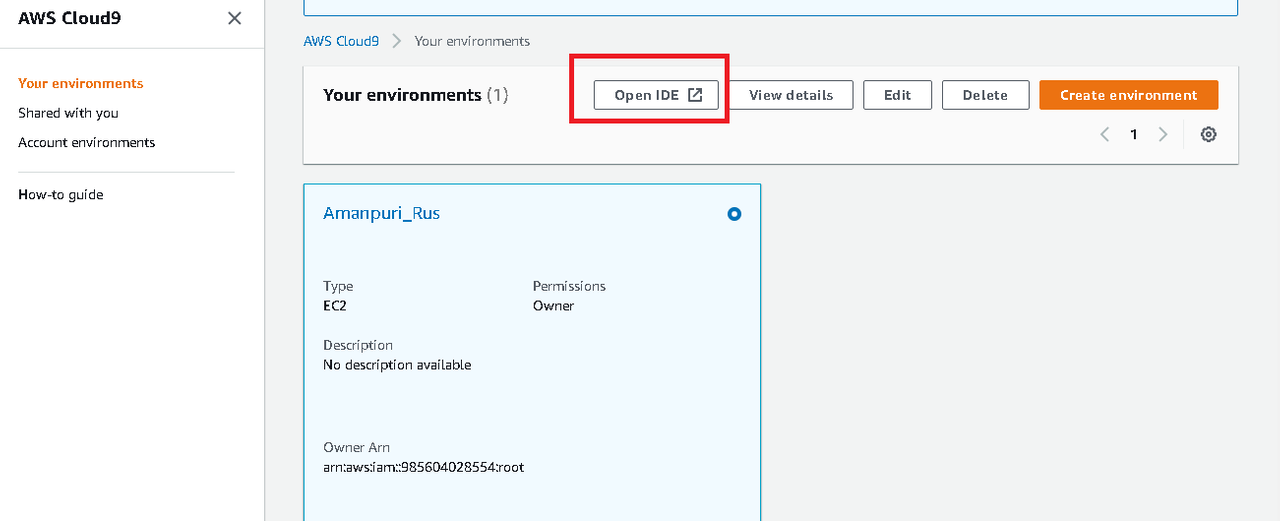Click Edit button for the environment
1280x521 pixels.
tap(897, 95)
